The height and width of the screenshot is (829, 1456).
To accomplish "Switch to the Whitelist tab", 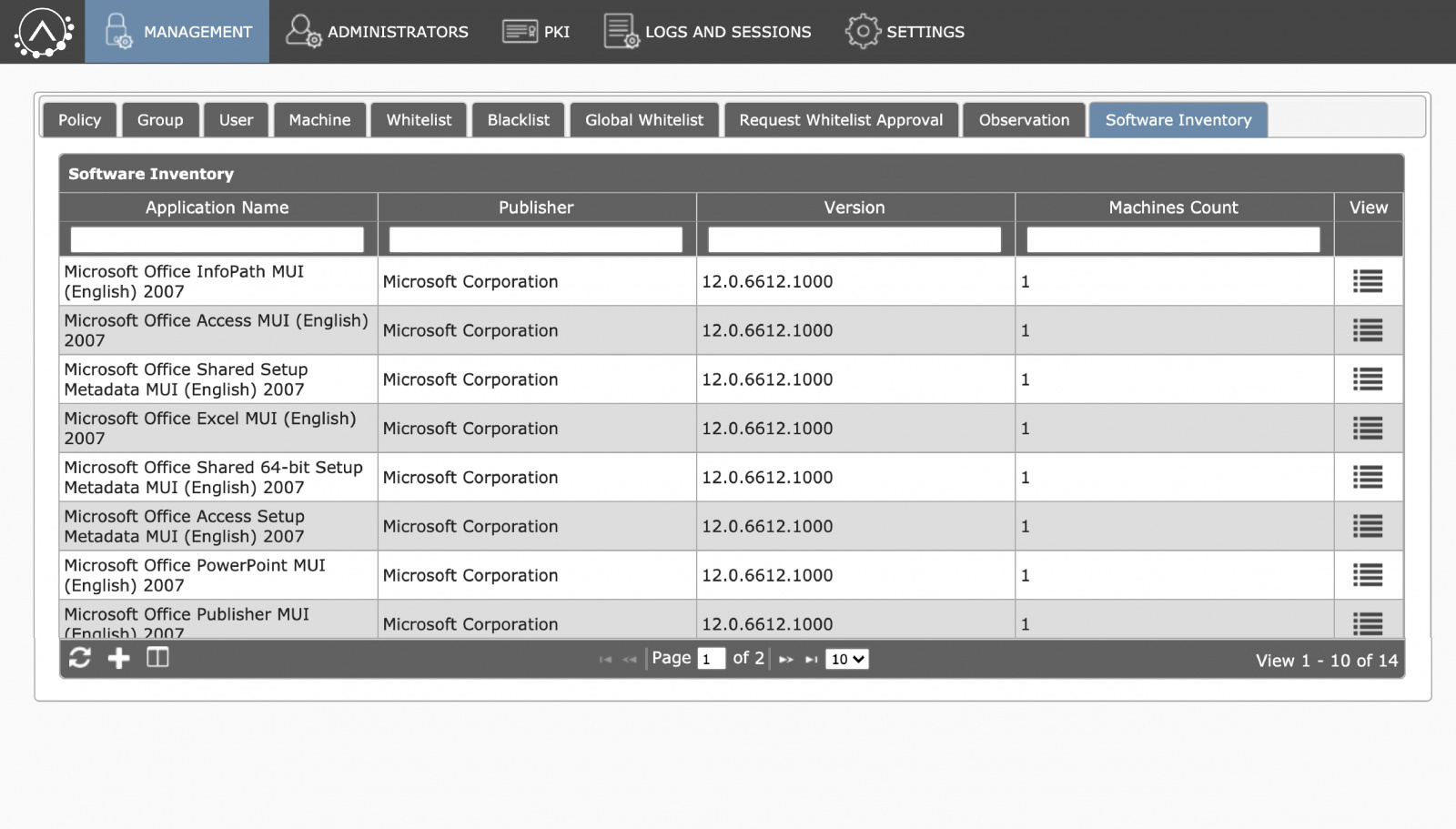I will pos(419,120).
